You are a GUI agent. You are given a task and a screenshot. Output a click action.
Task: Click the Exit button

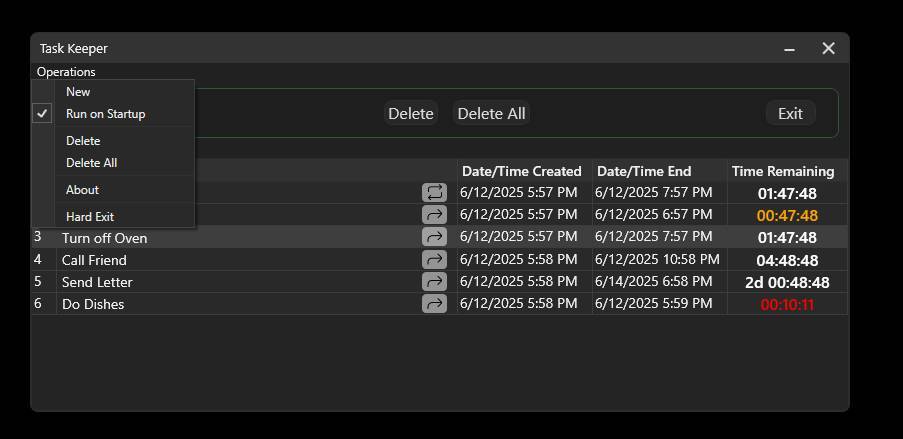790,113
